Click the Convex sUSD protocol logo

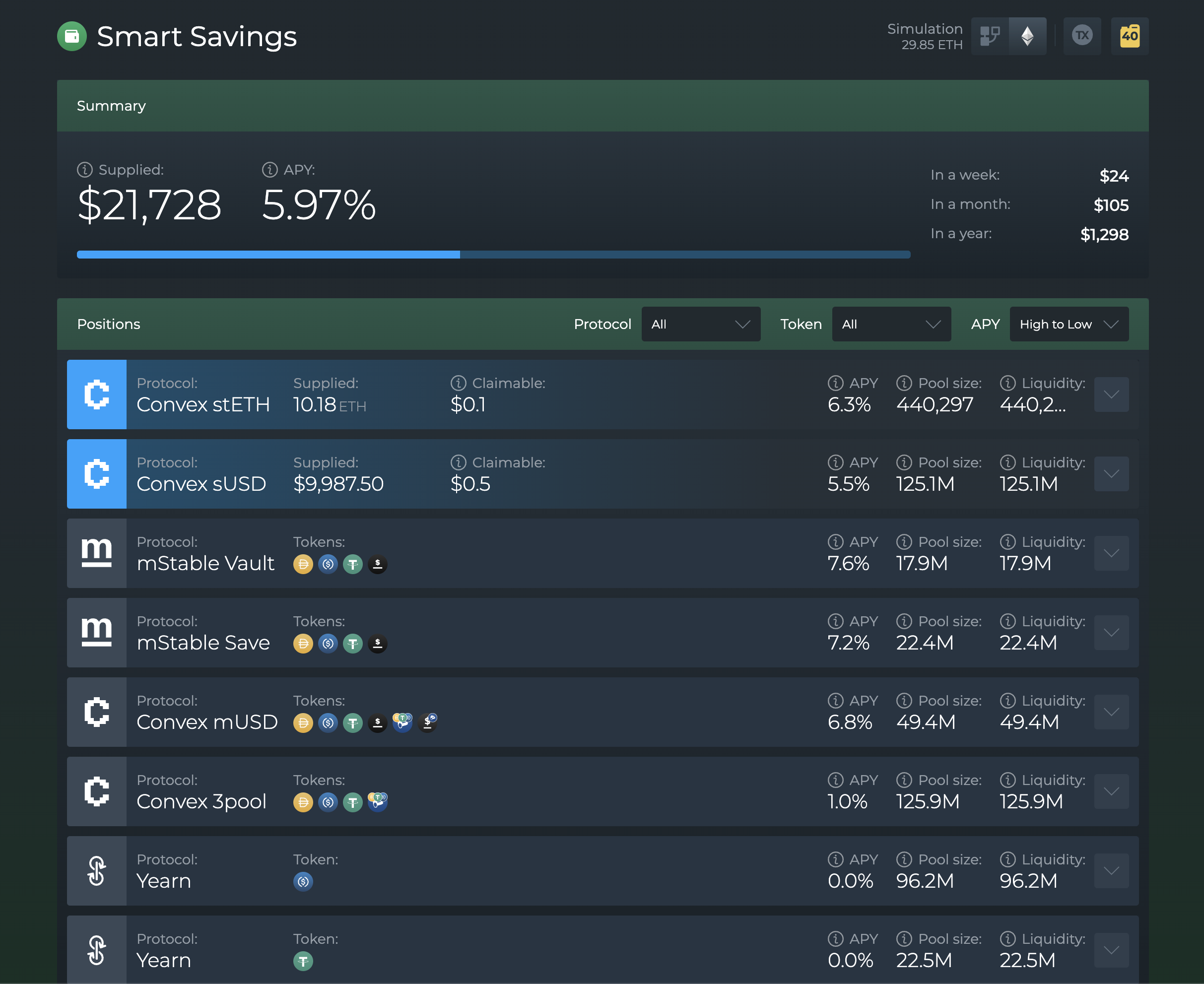pyautogui.click(x=97, y=474)
